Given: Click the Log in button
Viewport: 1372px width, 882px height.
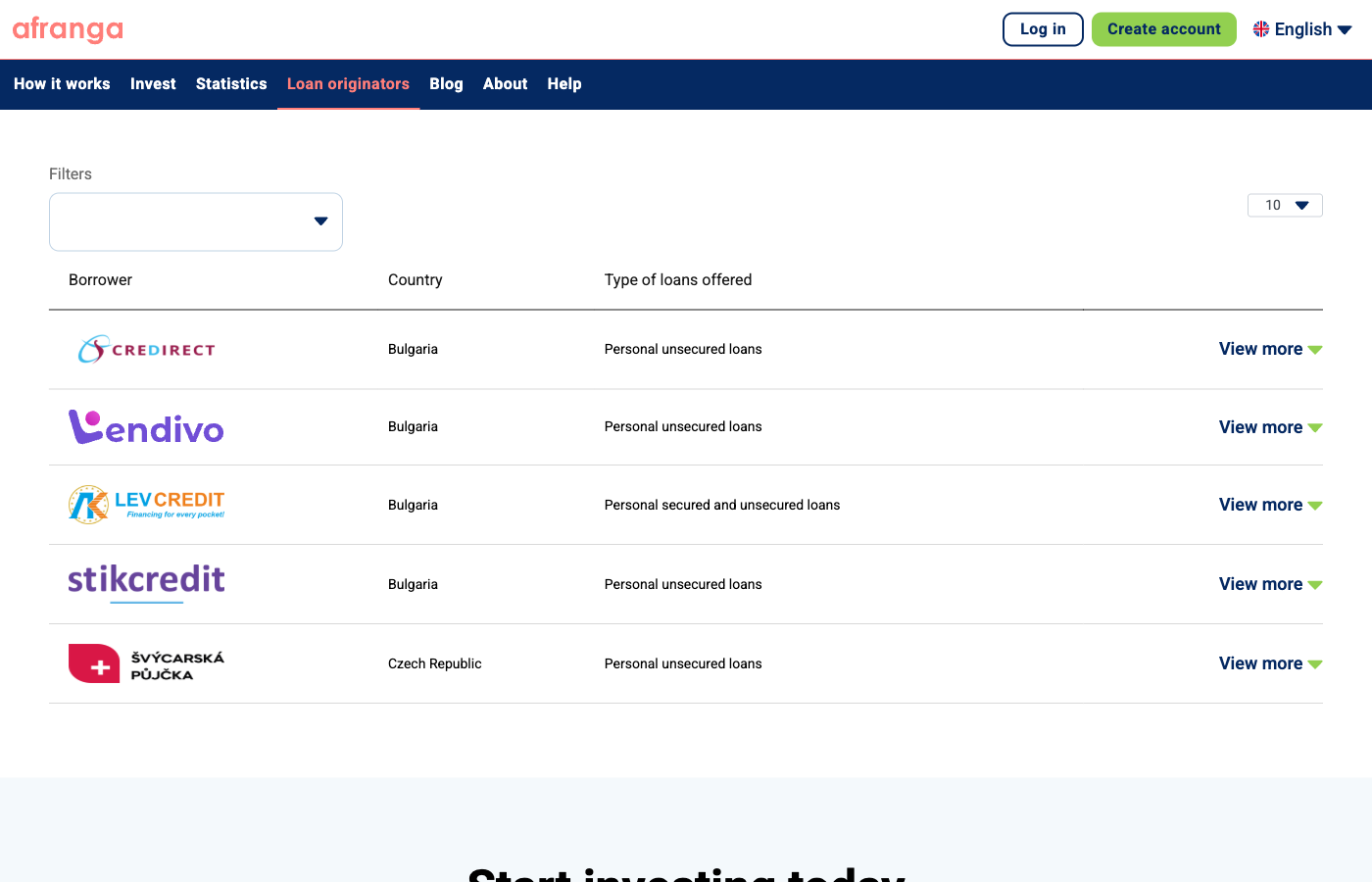Looking at the screenshot, I should 1042,29.
